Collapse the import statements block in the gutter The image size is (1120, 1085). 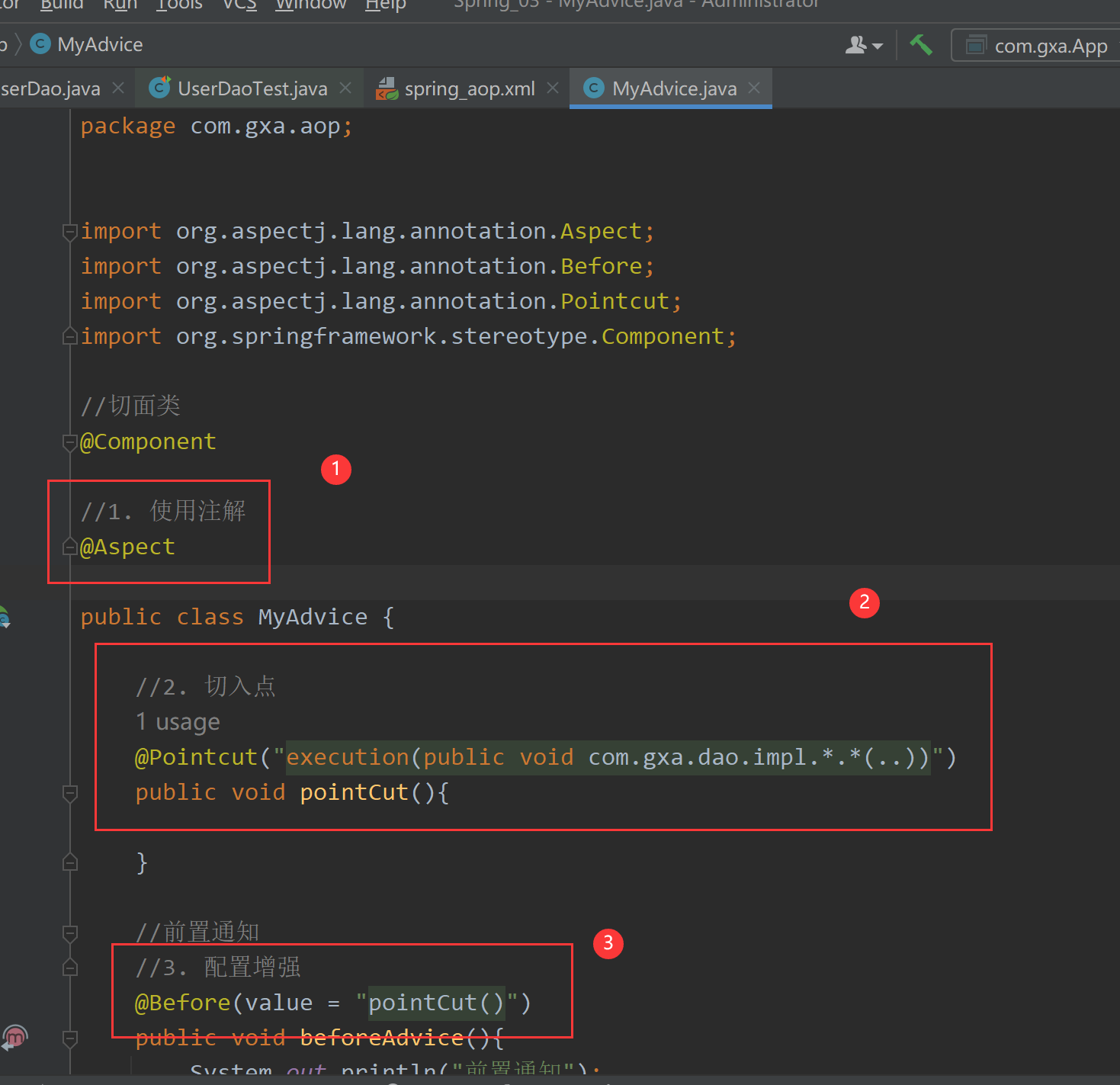pyautogui.click(x=69, y=233)
